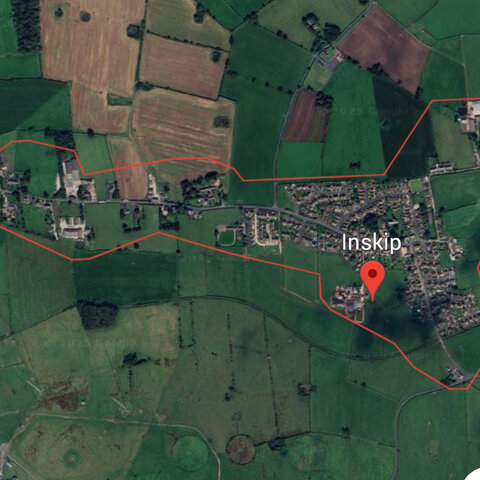Click the conifer tree strip at top-left corner

[x=26, y=25]
